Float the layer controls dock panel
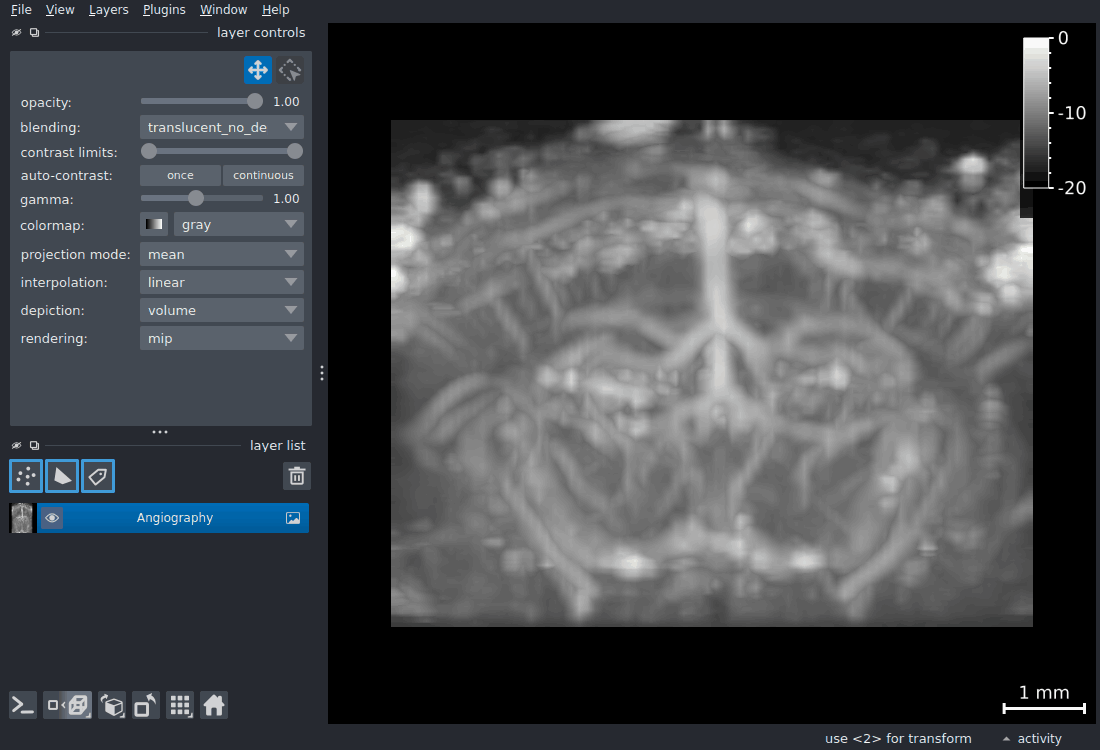The width and height of the screenshot is (1100, 750). click(x=34, y=32)
